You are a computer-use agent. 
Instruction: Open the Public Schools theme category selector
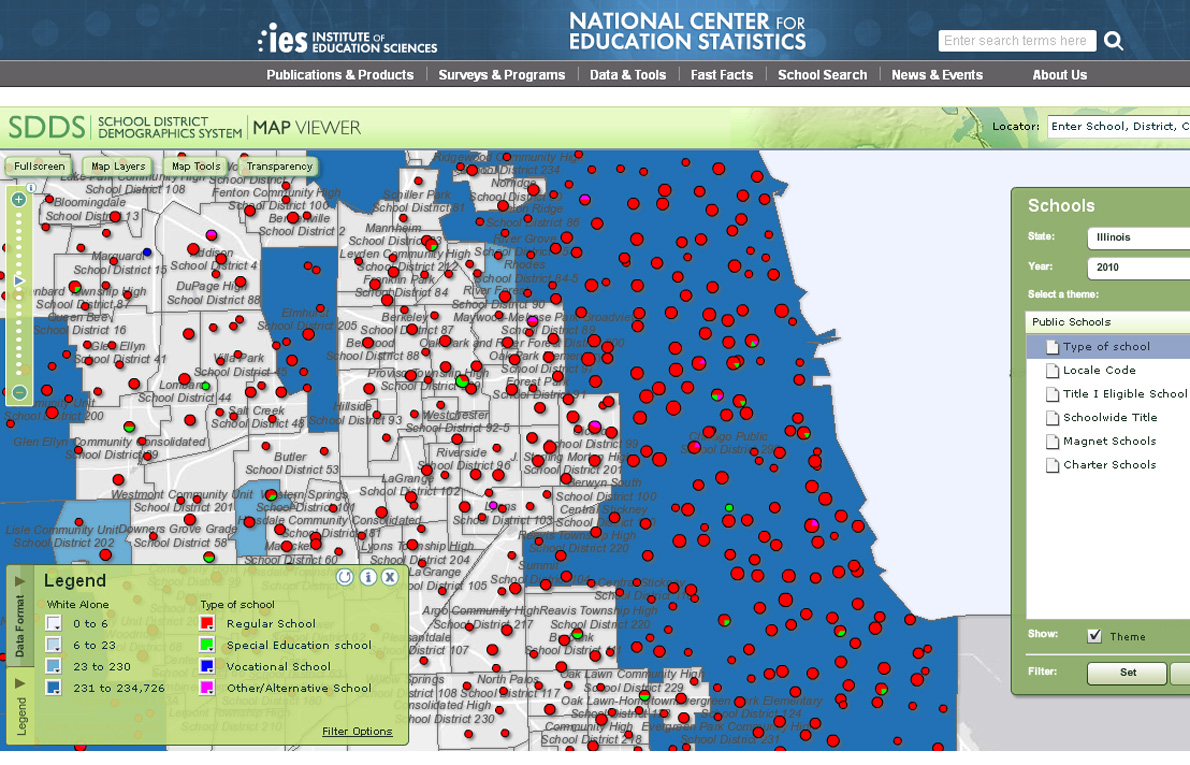pyautogui.click(x=1108, y=322)
